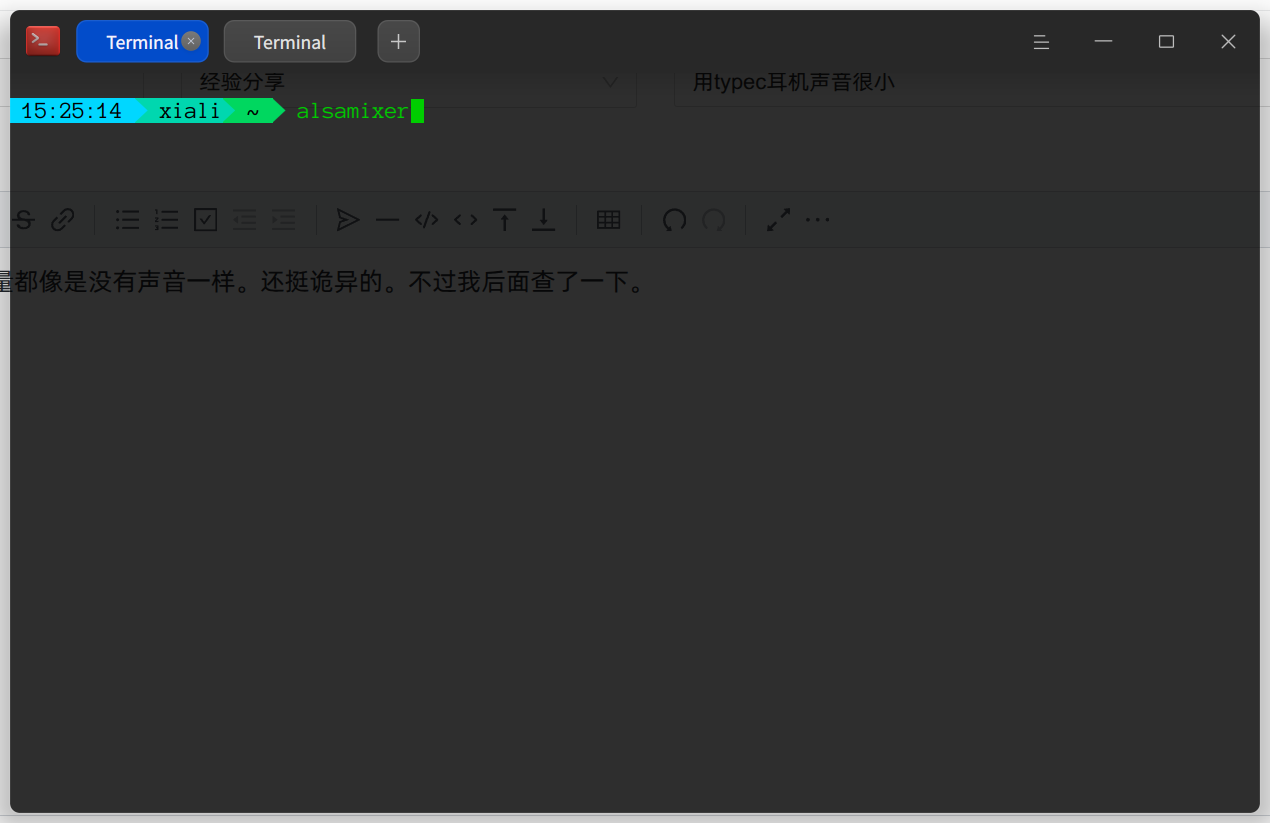The image size is (1270, 823).
Task: Add a new terminal tab with plus button
Action: point(398,41)
